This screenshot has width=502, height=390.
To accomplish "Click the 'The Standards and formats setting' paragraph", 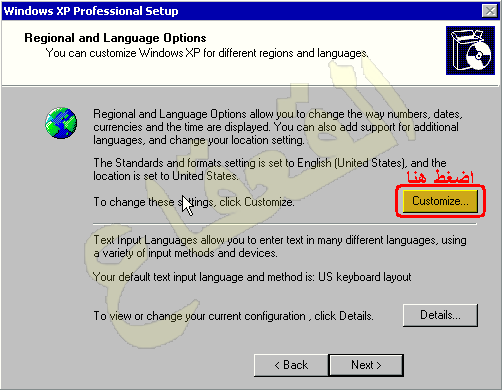I will [x=270, y=169].
